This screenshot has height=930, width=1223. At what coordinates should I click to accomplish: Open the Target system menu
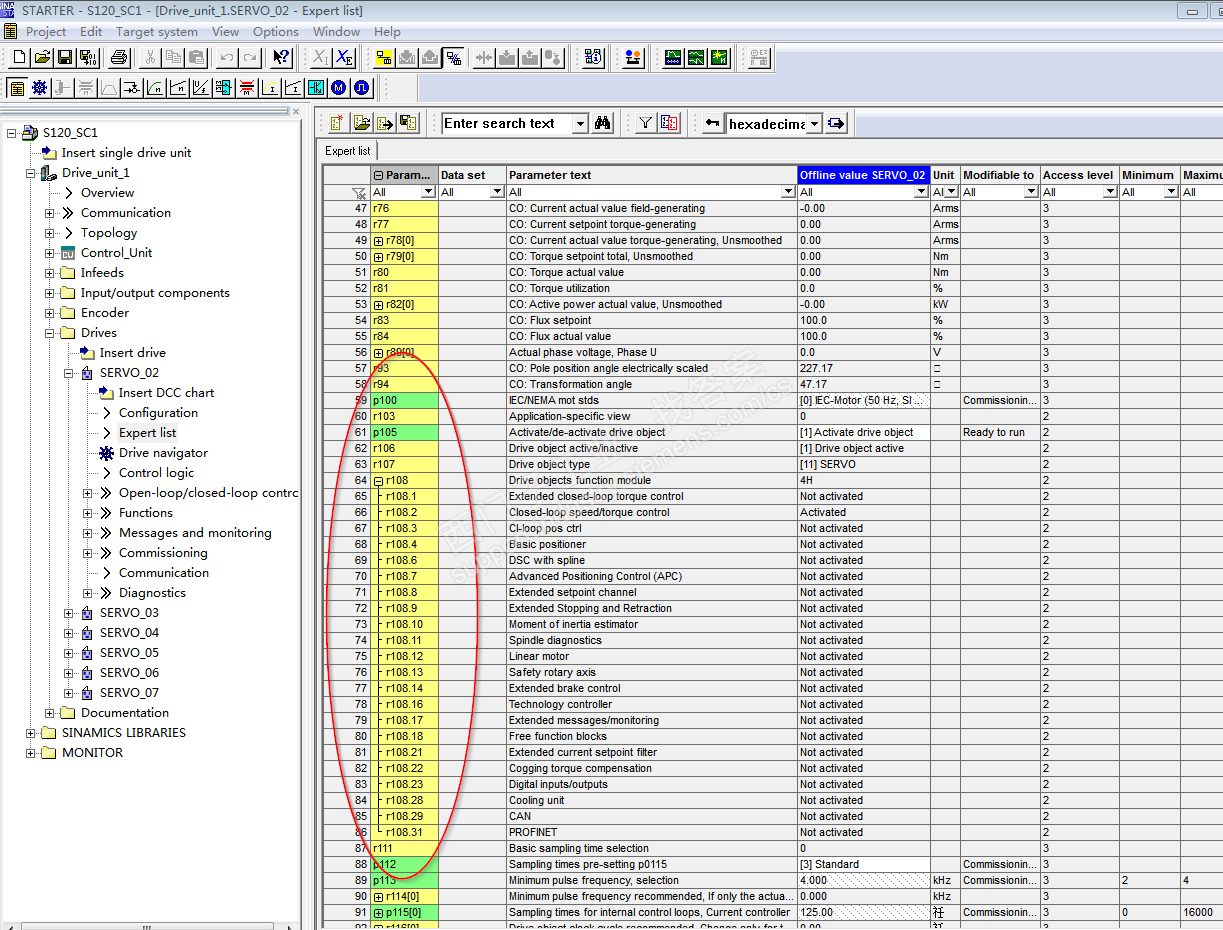[155, 32]
